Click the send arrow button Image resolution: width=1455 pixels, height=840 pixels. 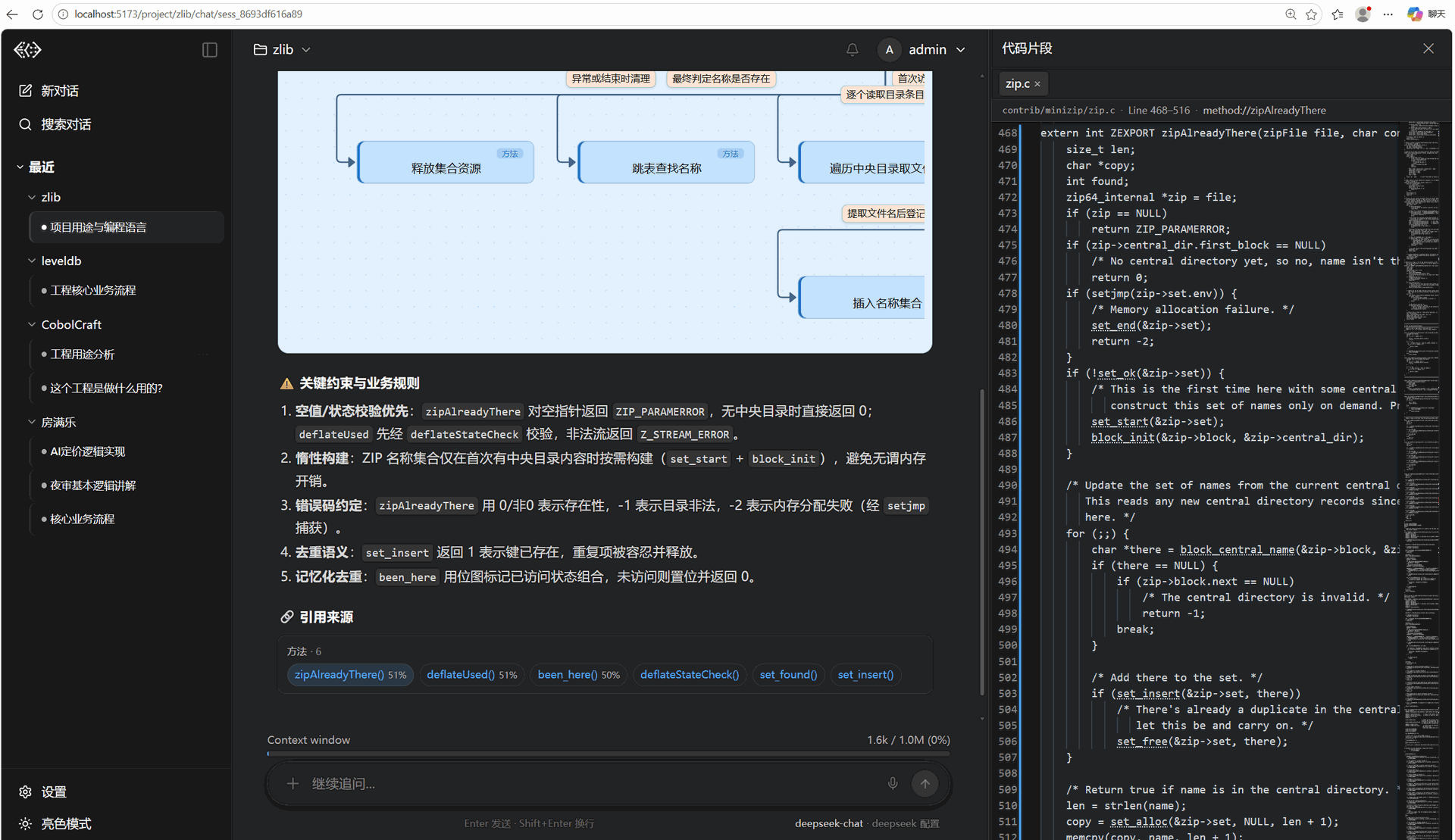point(925,784)
